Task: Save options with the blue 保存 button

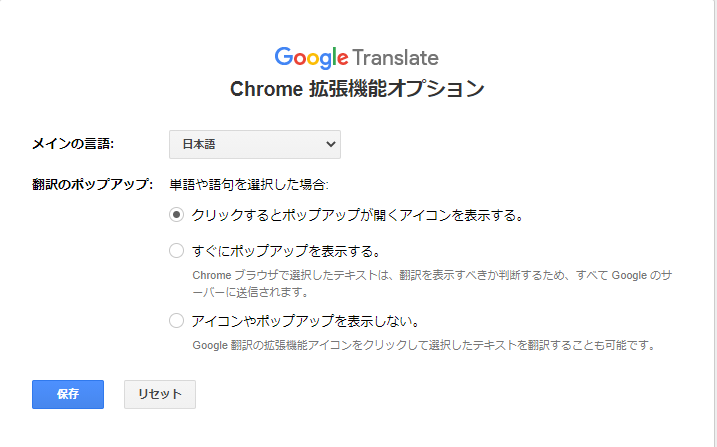Action: [x=68, y=394]
